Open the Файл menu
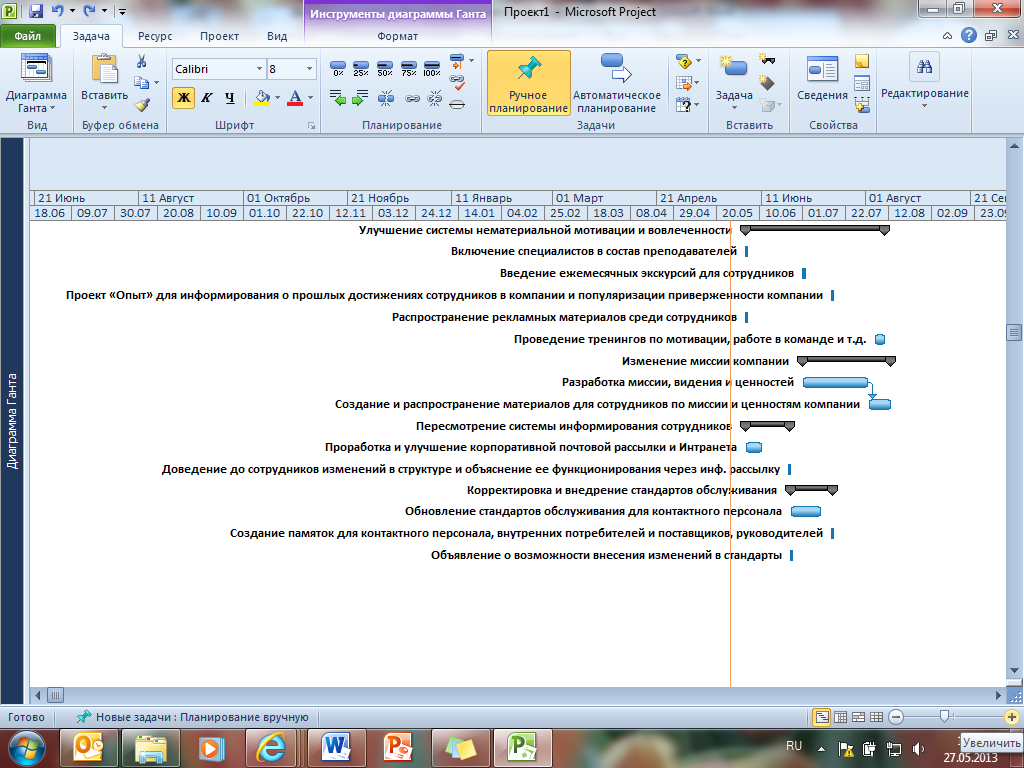The width and height of the screenshot is (1024, 768). tap(28, 35)
